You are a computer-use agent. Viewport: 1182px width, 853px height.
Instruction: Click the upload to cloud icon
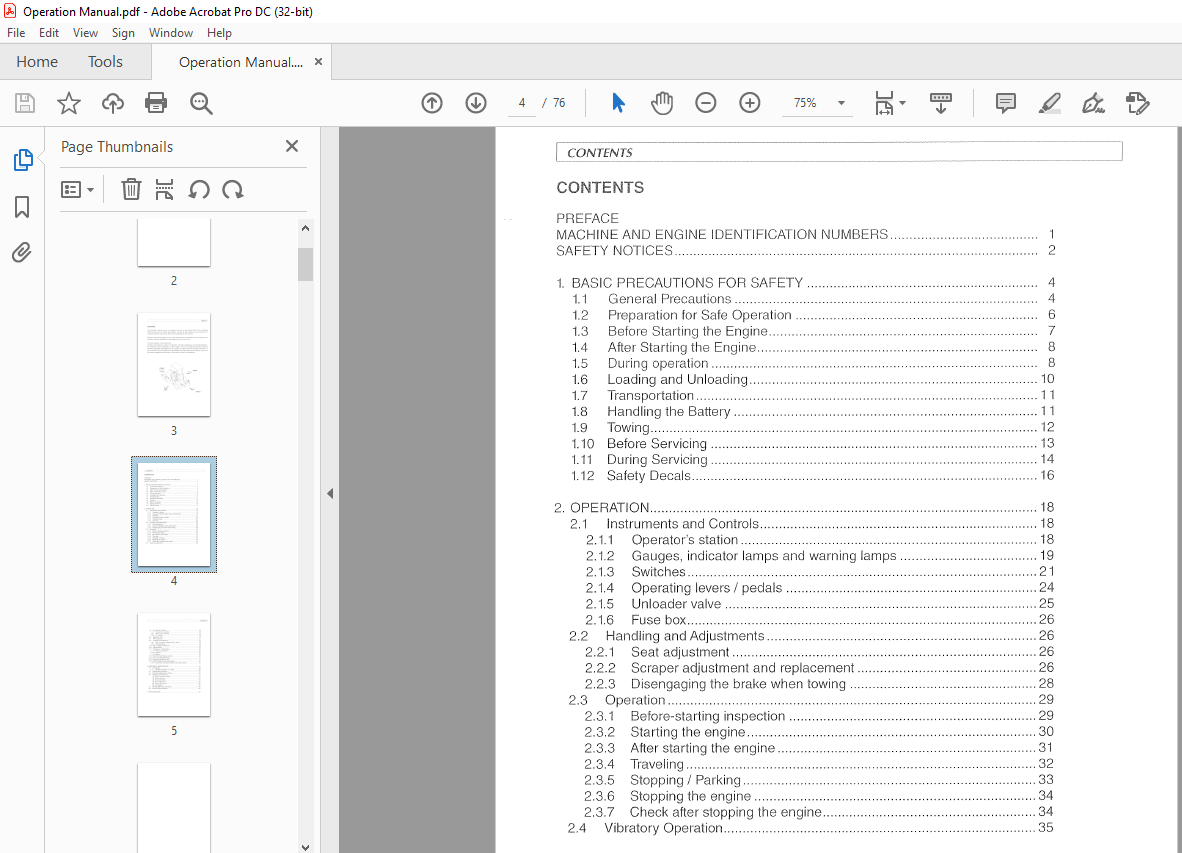(x=113, y=103)
